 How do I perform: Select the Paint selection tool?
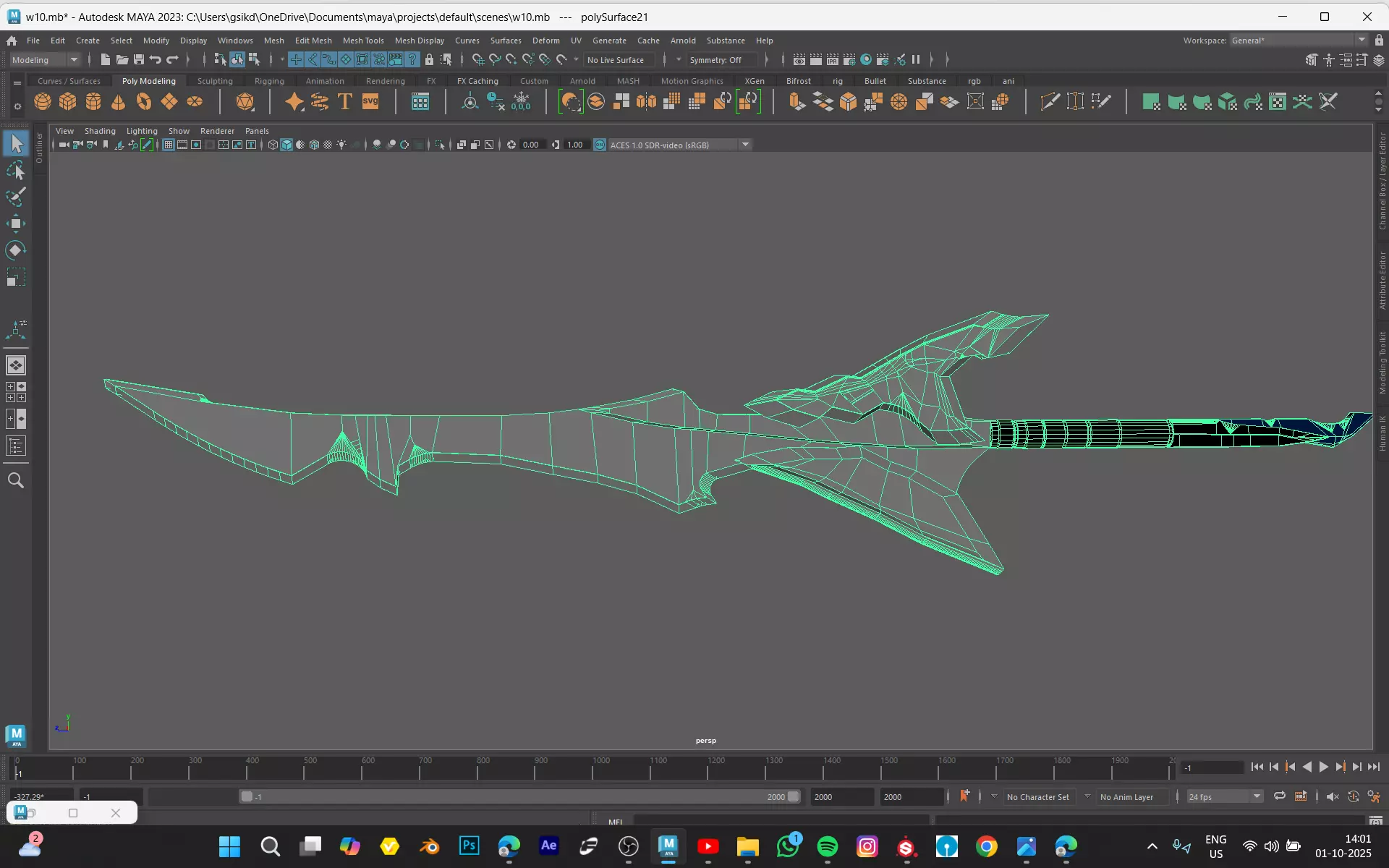pos(16,197)
